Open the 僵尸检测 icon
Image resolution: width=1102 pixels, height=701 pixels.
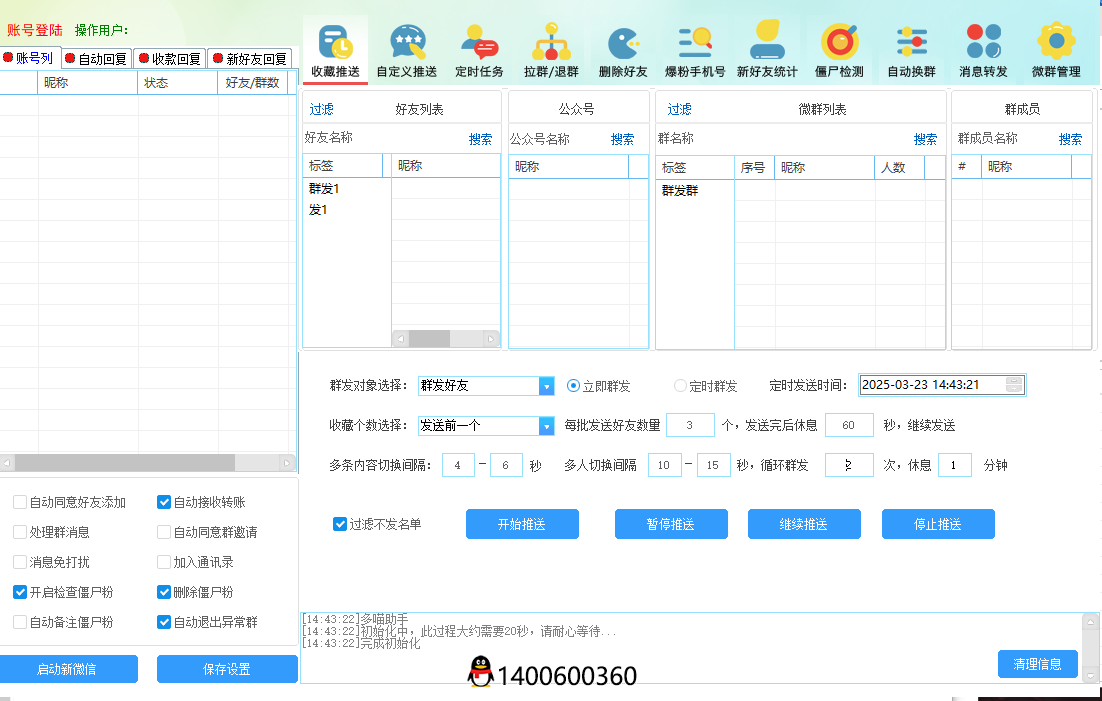pyautogui.click(x=839, y=51)
